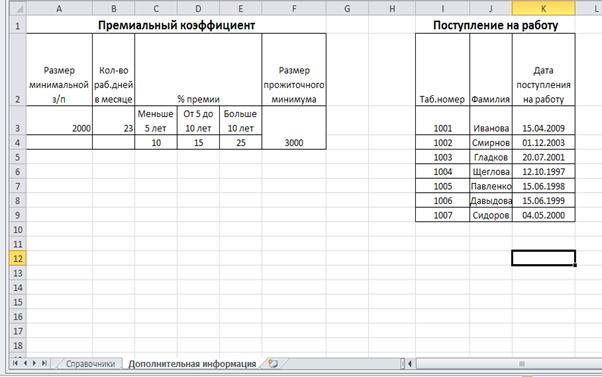Click the 'От 5 до 10 лет' cell
Viewport: 602px width, 377px height.
(198, 121)
